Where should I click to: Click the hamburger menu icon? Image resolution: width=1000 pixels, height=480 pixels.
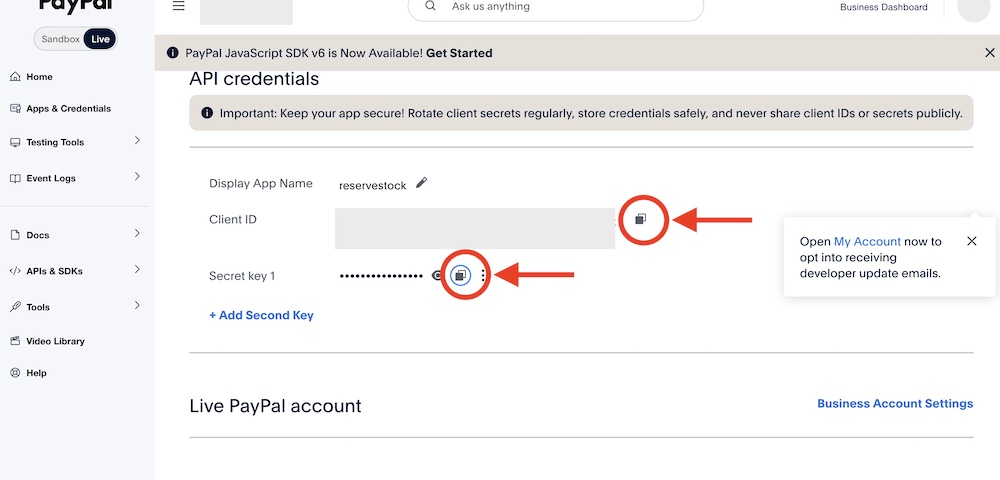[179, 6]
